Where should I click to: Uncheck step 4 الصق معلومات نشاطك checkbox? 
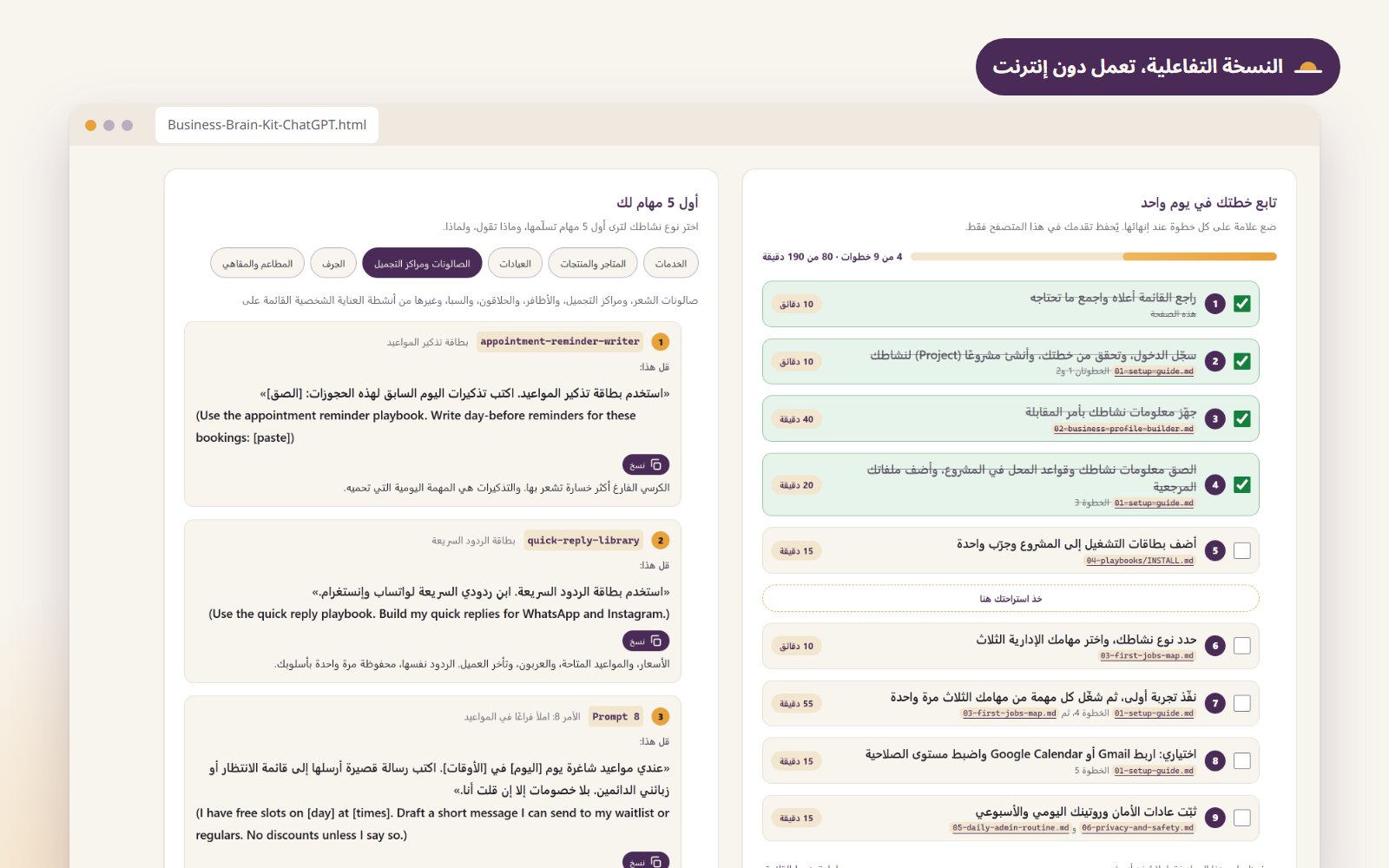(x=1242, y=484)
